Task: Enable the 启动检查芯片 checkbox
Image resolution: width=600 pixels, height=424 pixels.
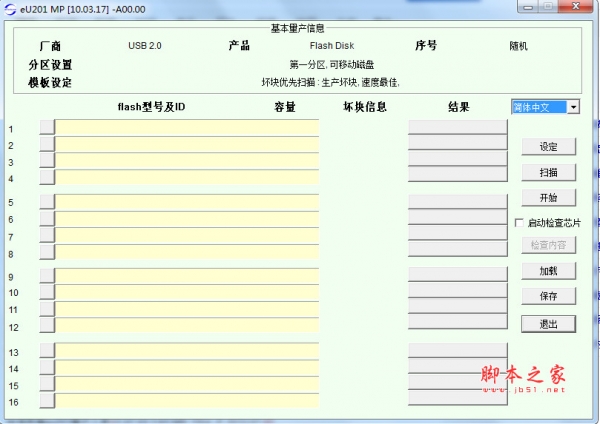Action: [x=519, y=223]
